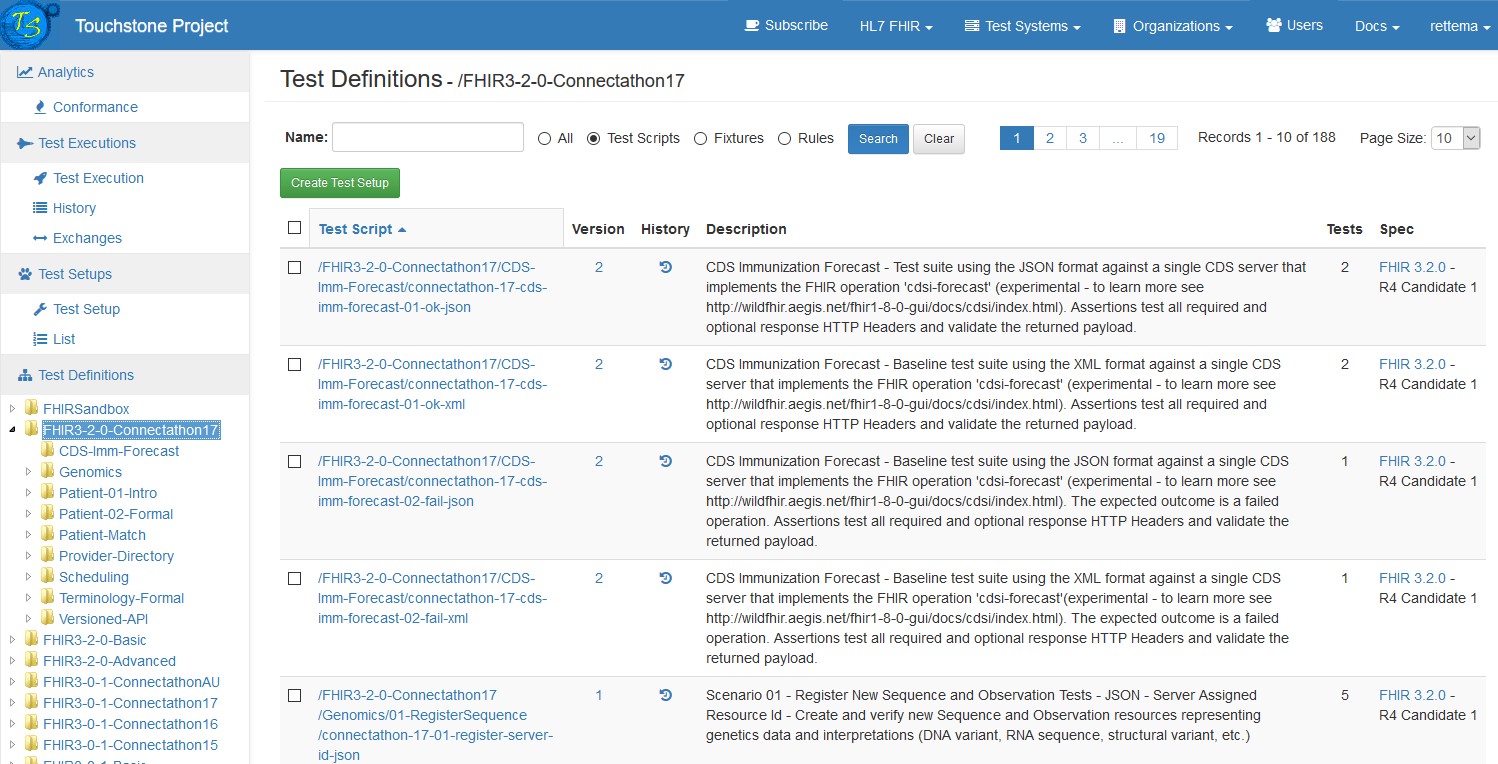The height and width of the screenshot is (764, 1498).
Task: Select all rows with header checkbox
Action: tap(294, 227)
